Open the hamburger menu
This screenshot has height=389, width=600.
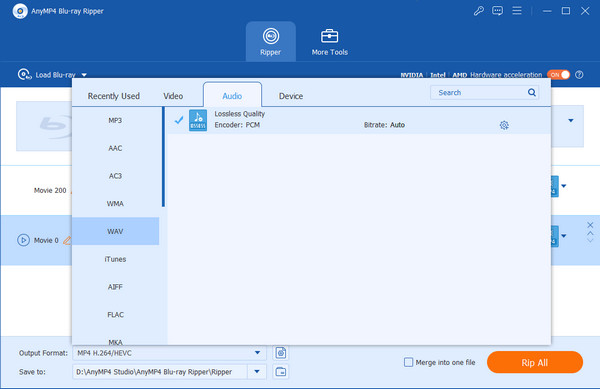click(517, 11)
